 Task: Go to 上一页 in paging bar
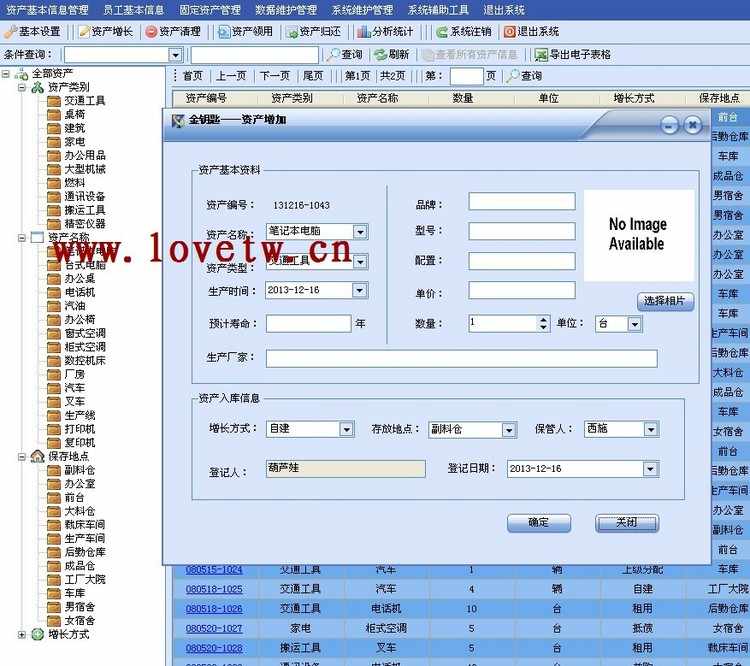tap(231, 76)
